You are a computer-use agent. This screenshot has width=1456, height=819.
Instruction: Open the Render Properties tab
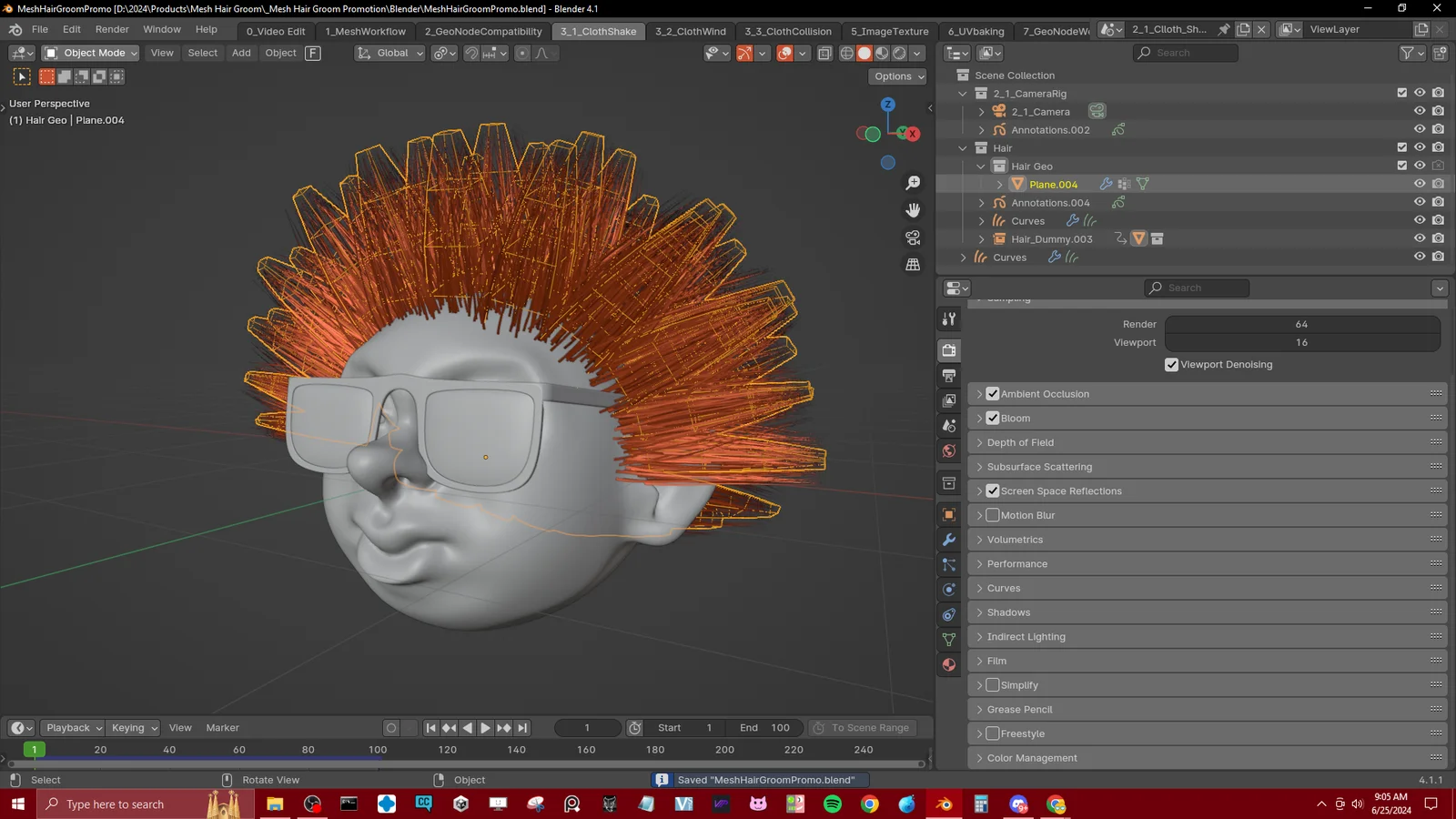(x=948, y=349)
